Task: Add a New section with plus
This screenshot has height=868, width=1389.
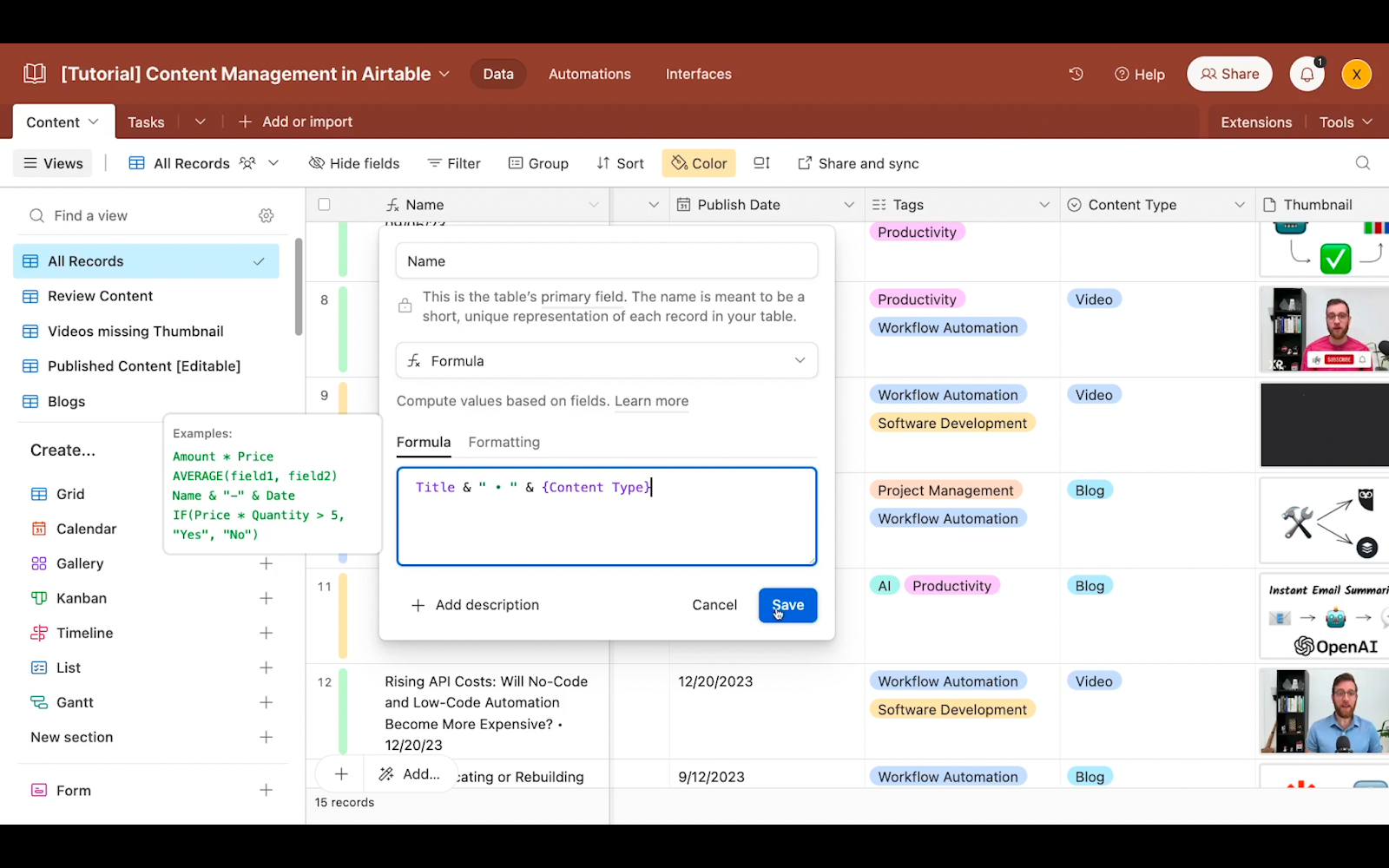Action: pyautogui.click(x=267, y=737)
